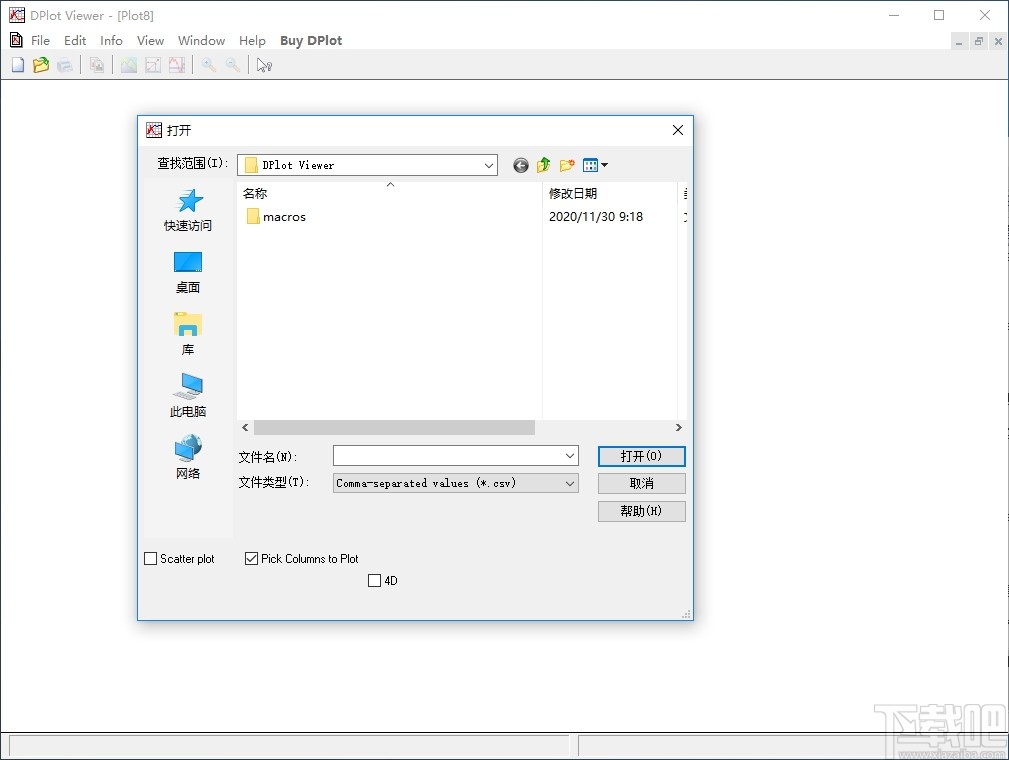The height and width of the screenshot is (760, 1009).
Task: Create a new folder in the dialog
Action: 567,165
